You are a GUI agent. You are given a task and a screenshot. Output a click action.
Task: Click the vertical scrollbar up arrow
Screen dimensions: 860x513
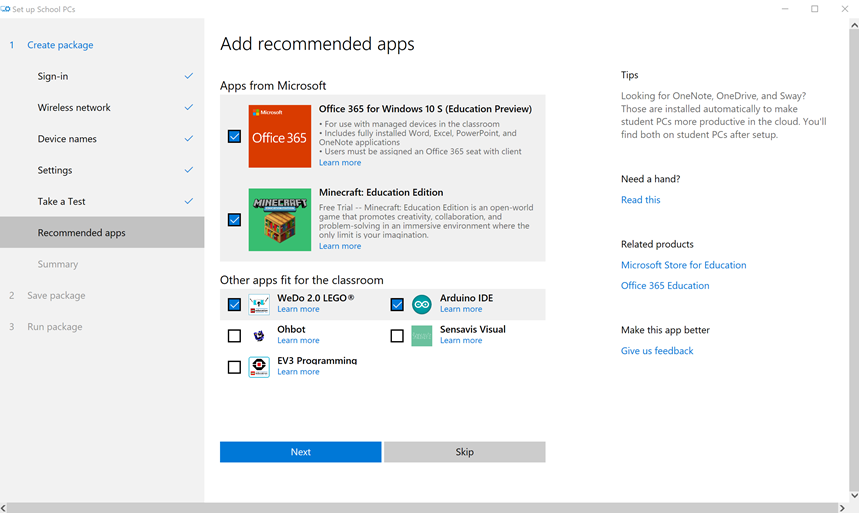pyautogui.click(x=855, y=25)
